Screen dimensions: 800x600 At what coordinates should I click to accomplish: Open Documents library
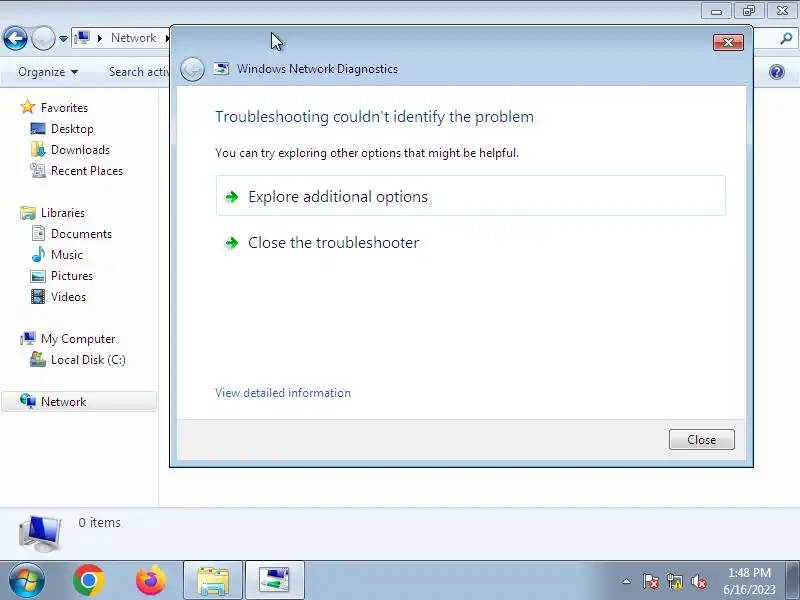point(81,234)
